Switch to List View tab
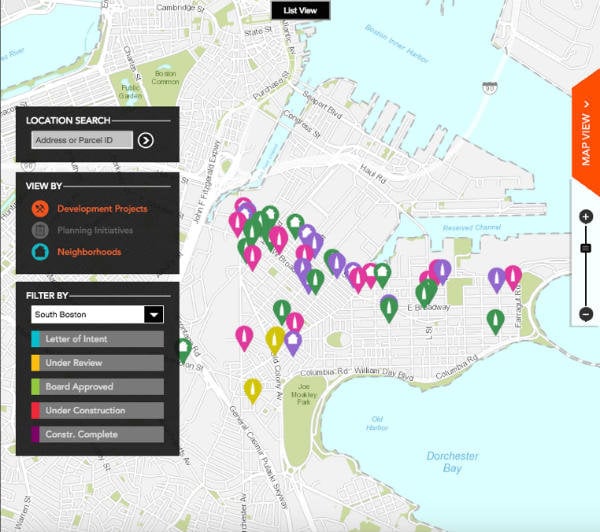Image resolution: width=600 pixels, height=532 pixels. [x=300, y=10]
